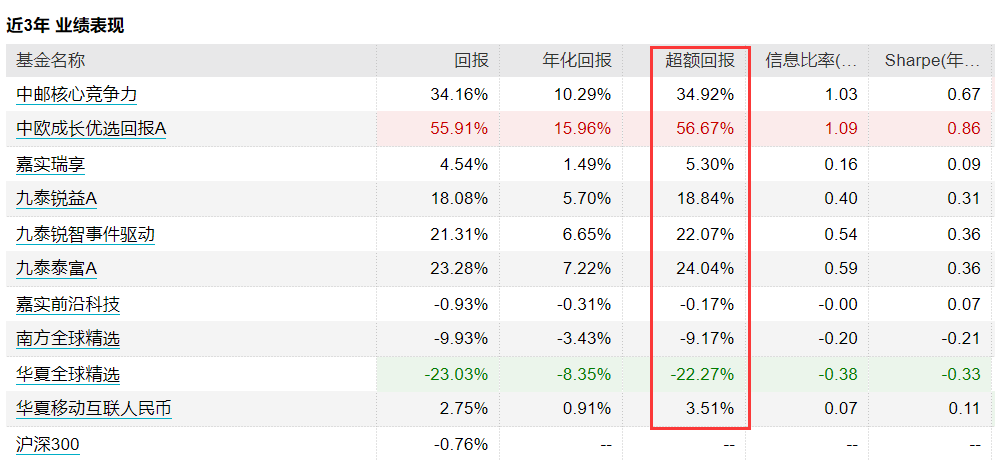Open the 九泰泰富A fund link
Screen dimensions: 995x463
click(56, 269)
